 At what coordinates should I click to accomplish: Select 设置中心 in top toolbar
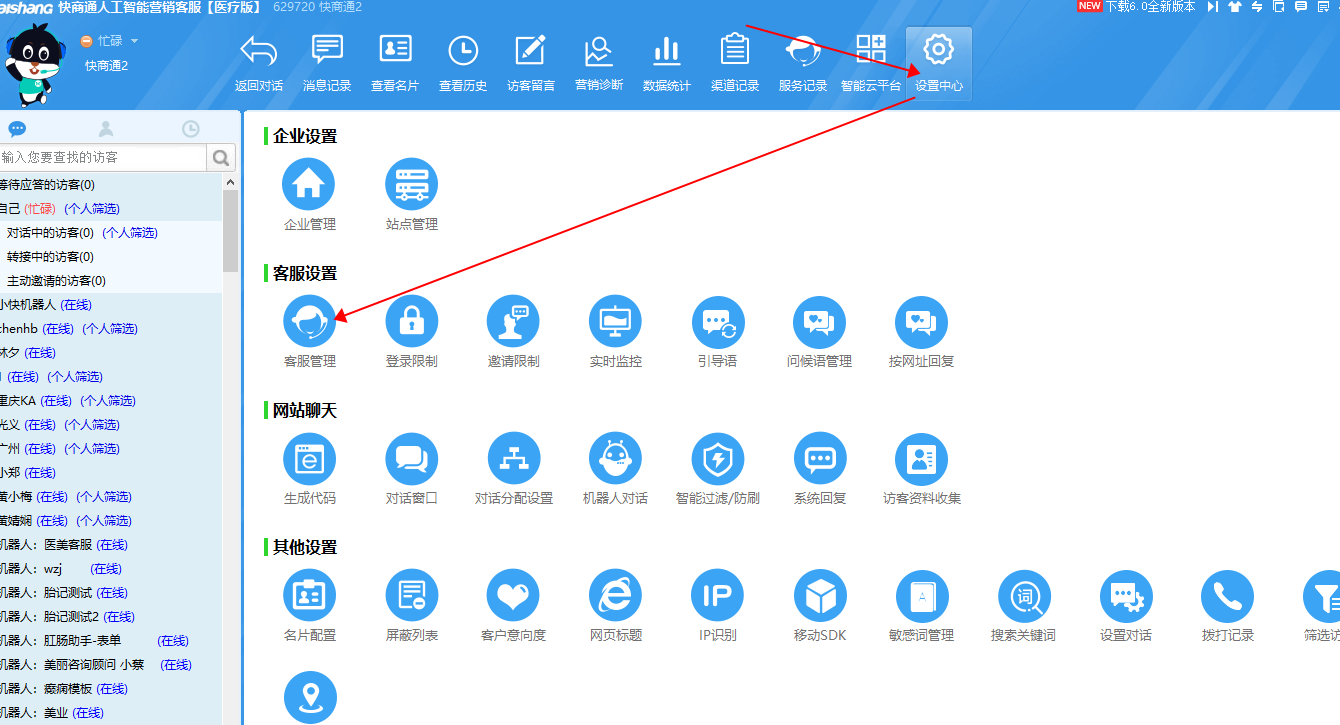pos(938,64)
